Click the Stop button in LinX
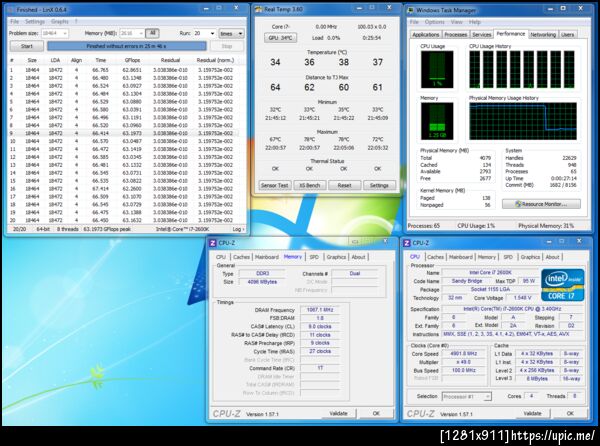This screenshot has height=446, width=600. [x=227, y=46]
